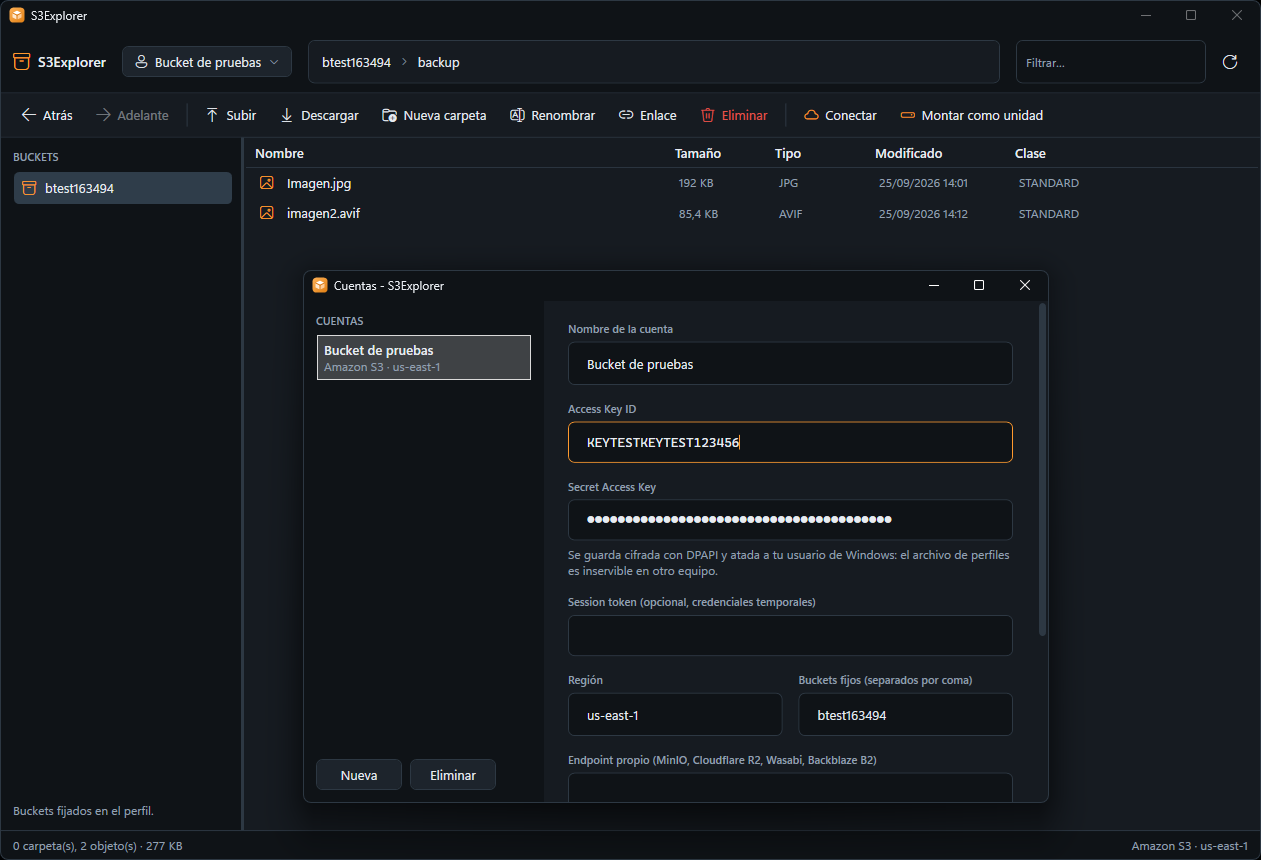Viewport: 1261px width, 860px height.
Task: Close the Cuentas dialog window
Action: click(x=1025, y=285)
